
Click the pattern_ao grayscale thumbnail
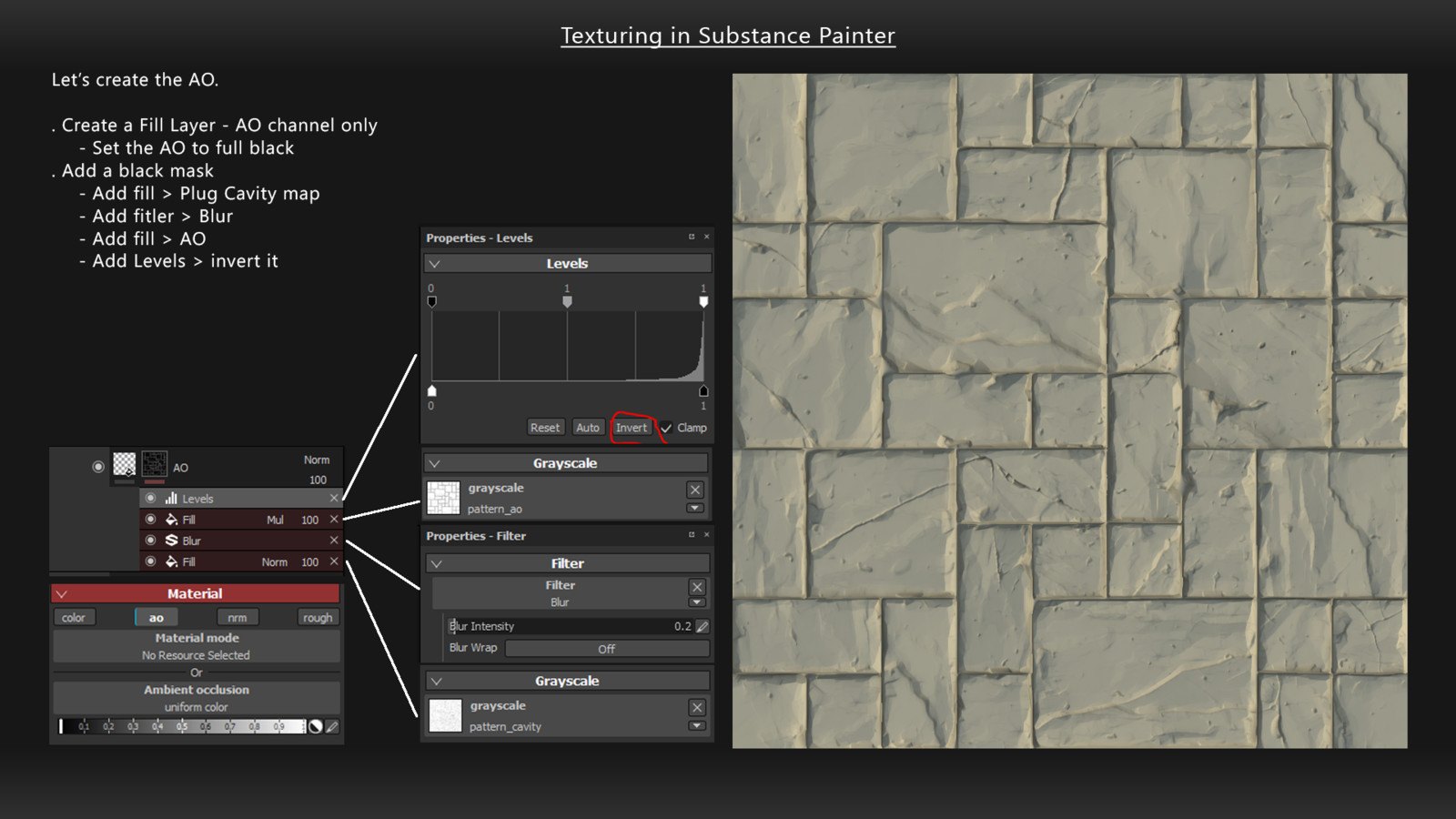pos(444,499)
